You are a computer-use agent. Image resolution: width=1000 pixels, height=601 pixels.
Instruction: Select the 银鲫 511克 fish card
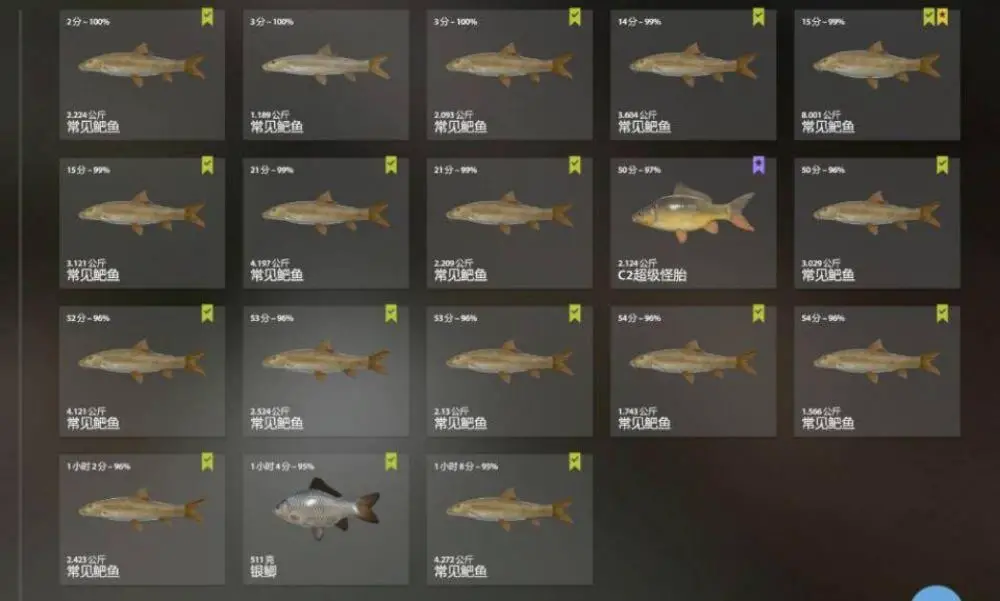coord(326,519)
